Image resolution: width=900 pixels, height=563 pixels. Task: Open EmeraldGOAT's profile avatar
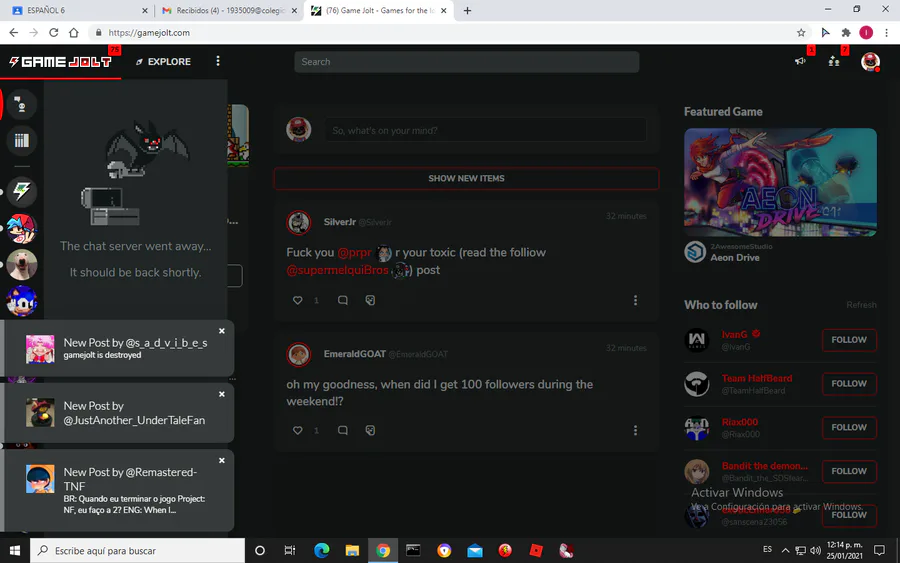[x=298, y=354]
